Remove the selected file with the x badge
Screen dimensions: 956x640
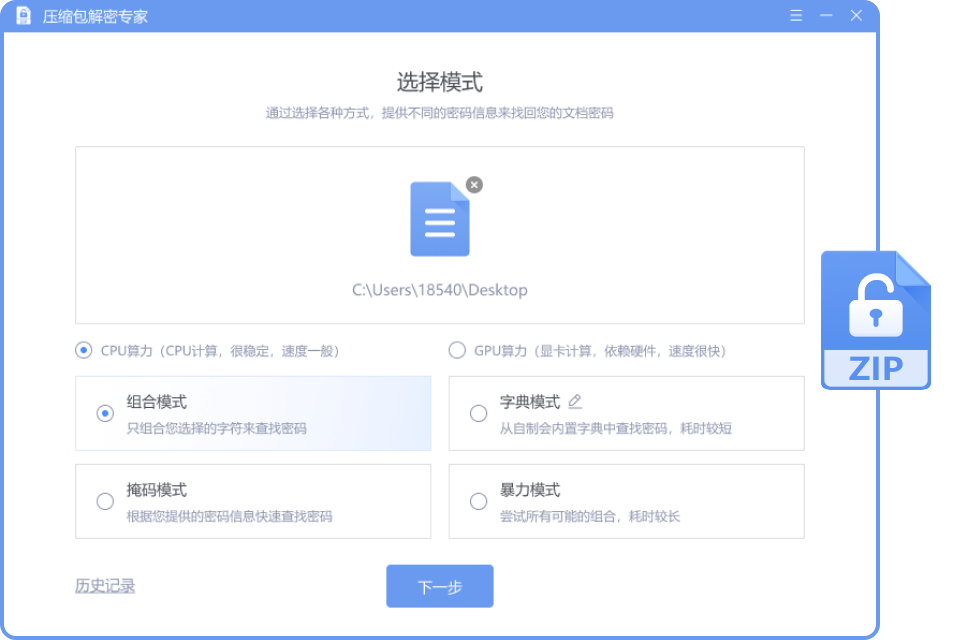[474, 185]
